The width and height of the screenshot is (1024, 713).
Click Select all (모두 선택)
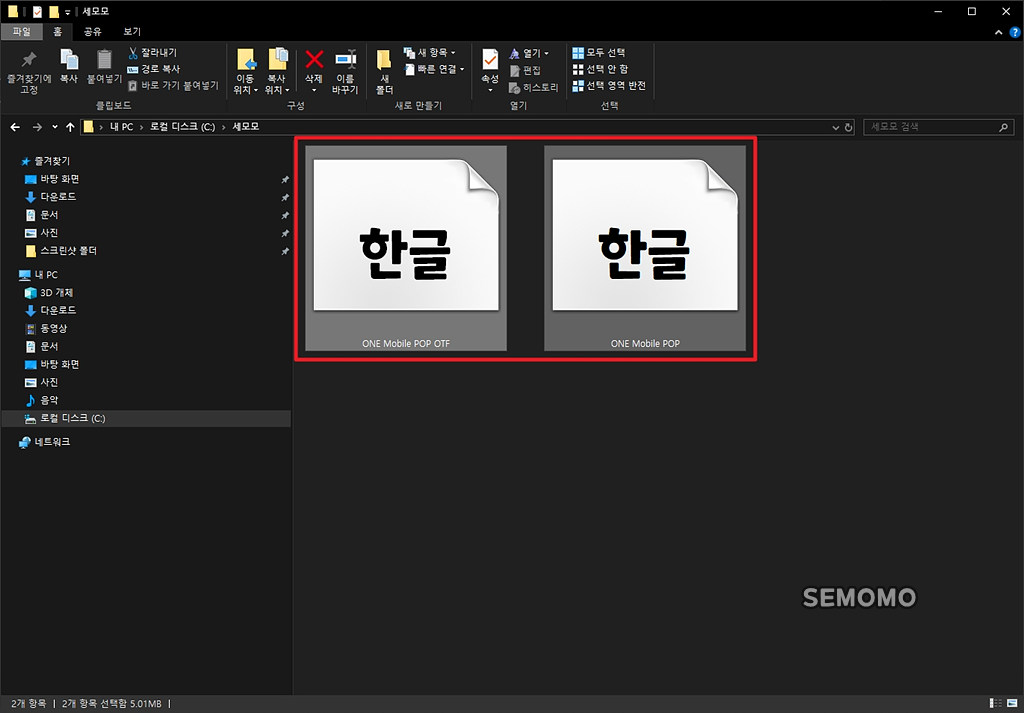[599, 52]
